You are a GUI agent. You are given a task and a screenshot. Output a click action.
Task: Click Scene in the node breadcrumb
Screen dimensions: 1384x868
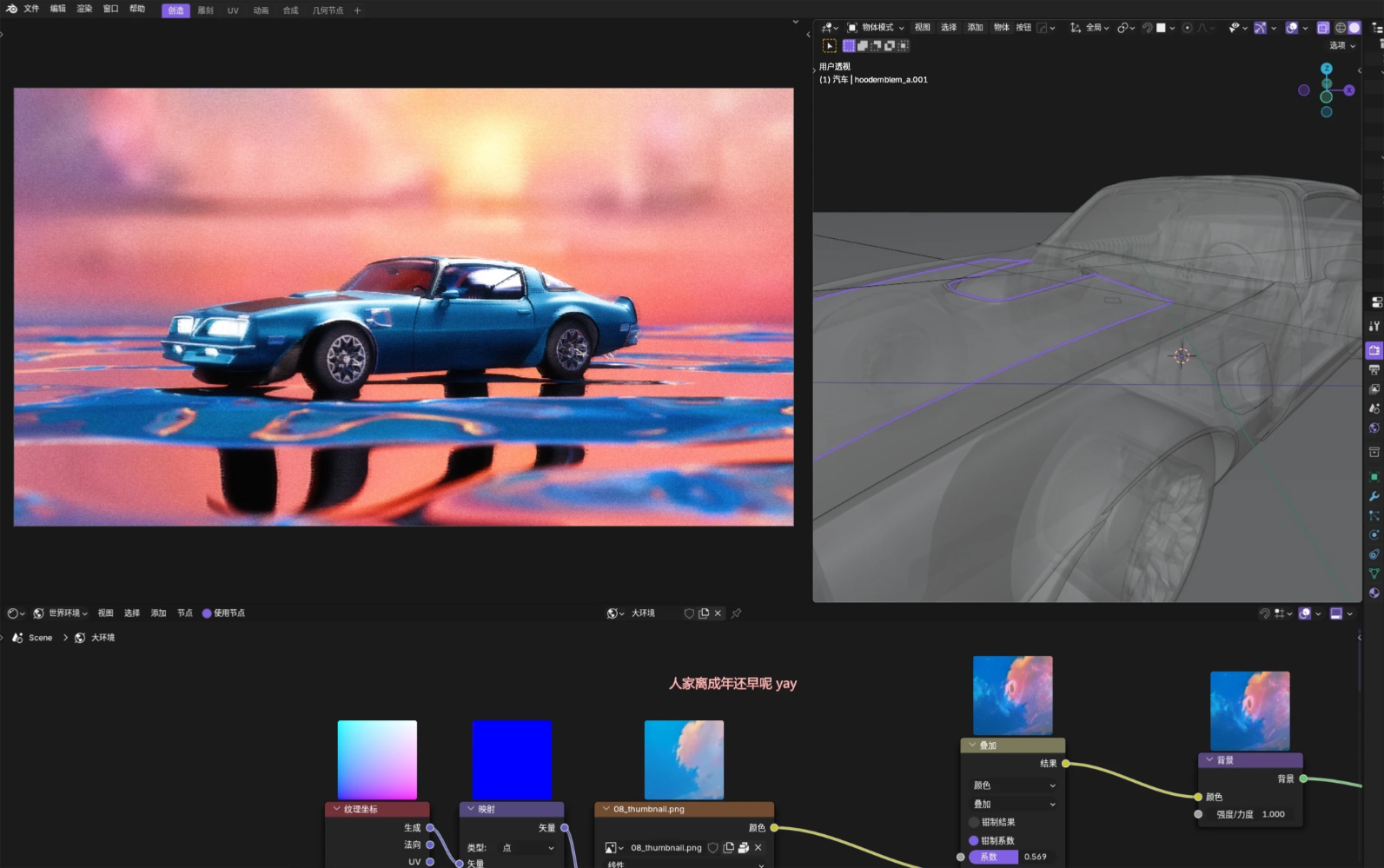click(x=40, y=638)
